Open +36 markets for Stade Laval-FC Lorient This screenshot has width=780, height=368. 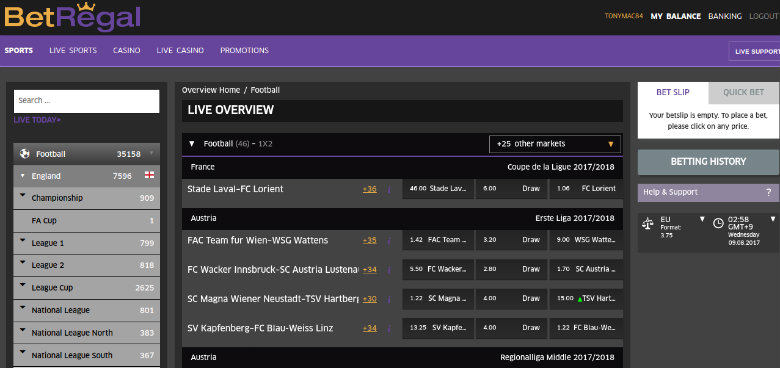[x=370, y=189]
